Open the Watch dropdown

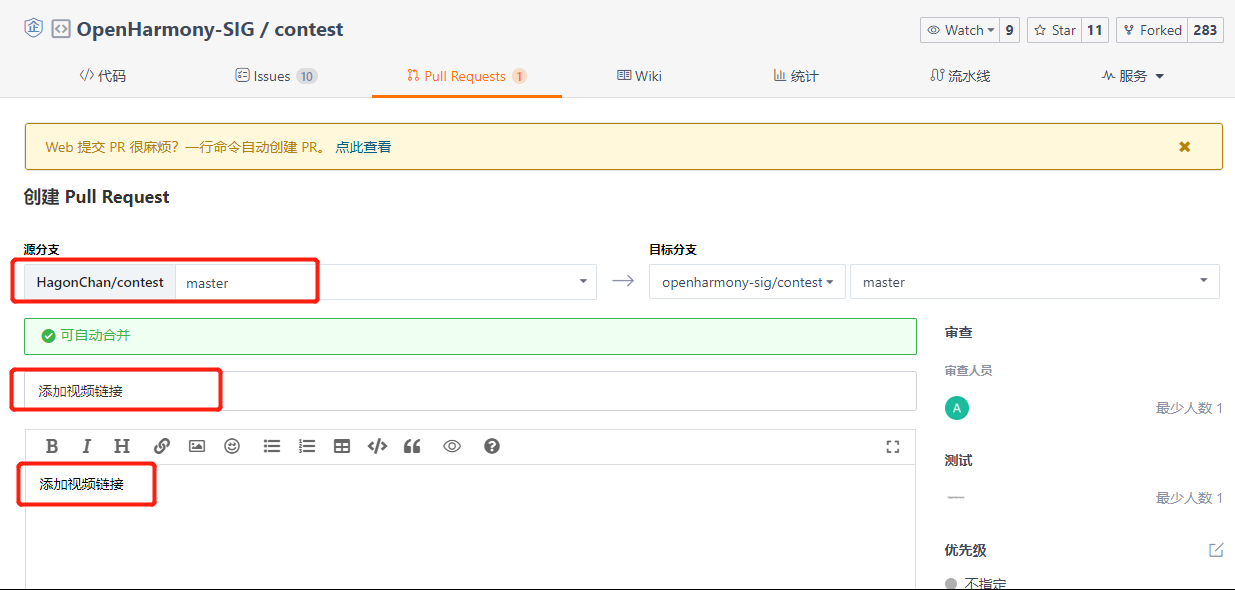pos(960,30)
